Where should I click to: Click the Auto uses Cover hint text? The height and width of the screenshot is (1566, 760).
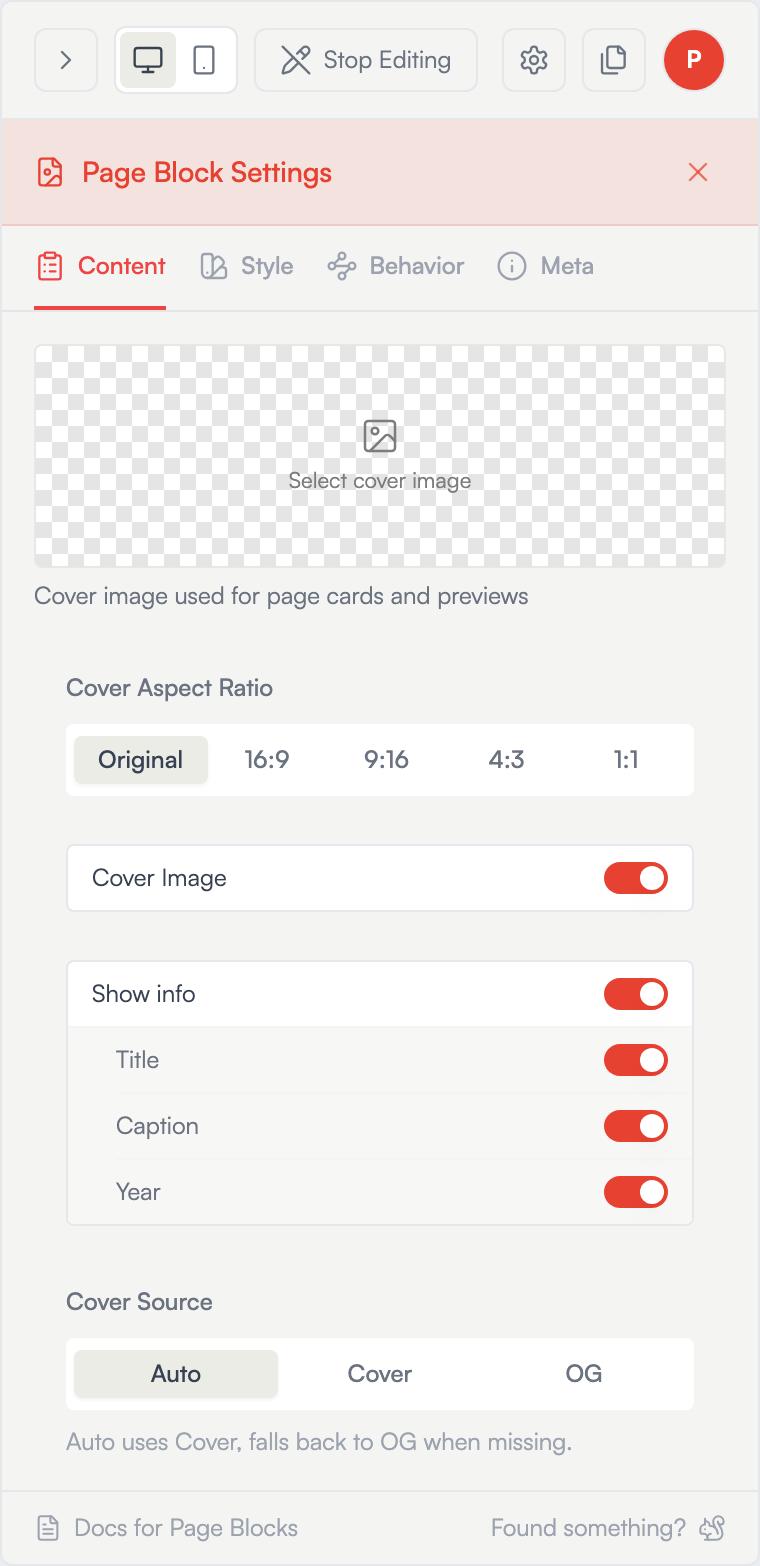(319, 1442)
